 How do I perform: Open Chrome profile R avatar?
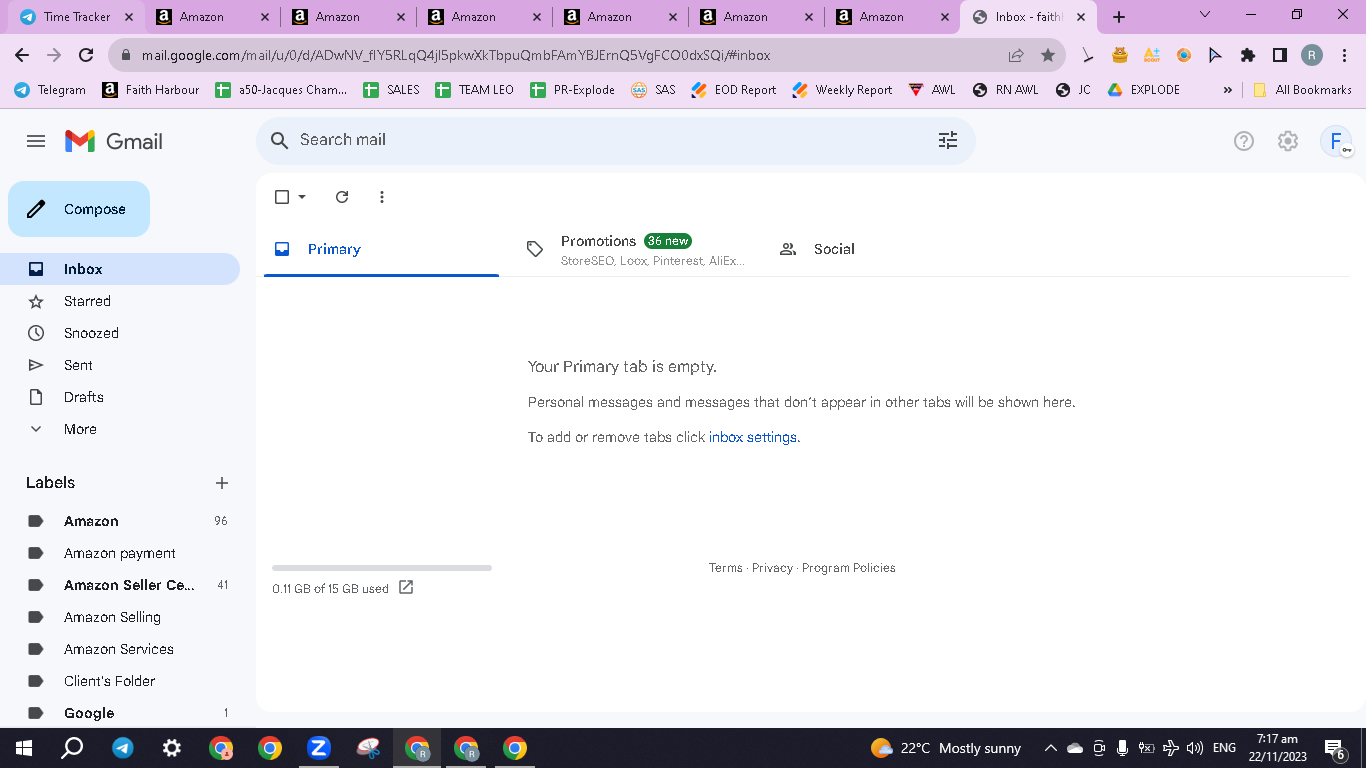coord(1312,55)
